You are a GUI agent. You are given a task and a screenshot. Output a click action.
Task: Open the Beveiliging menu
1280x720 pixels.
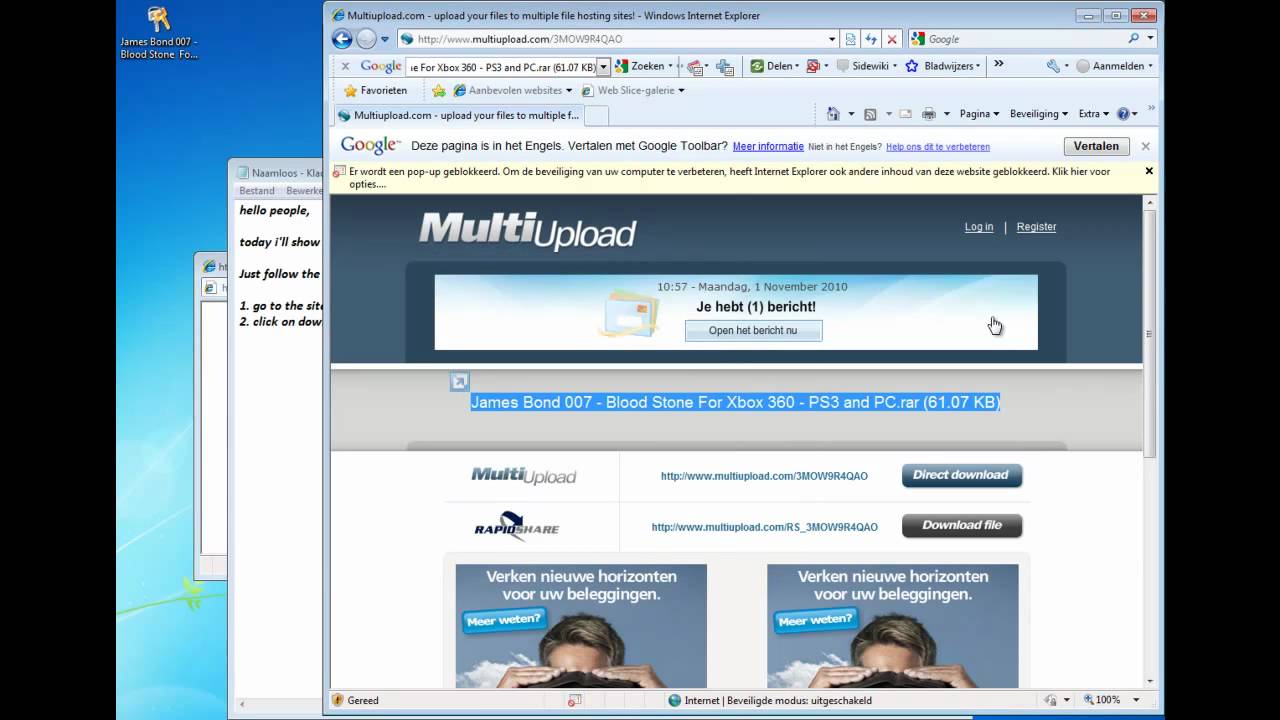(x=1039, y=114)
